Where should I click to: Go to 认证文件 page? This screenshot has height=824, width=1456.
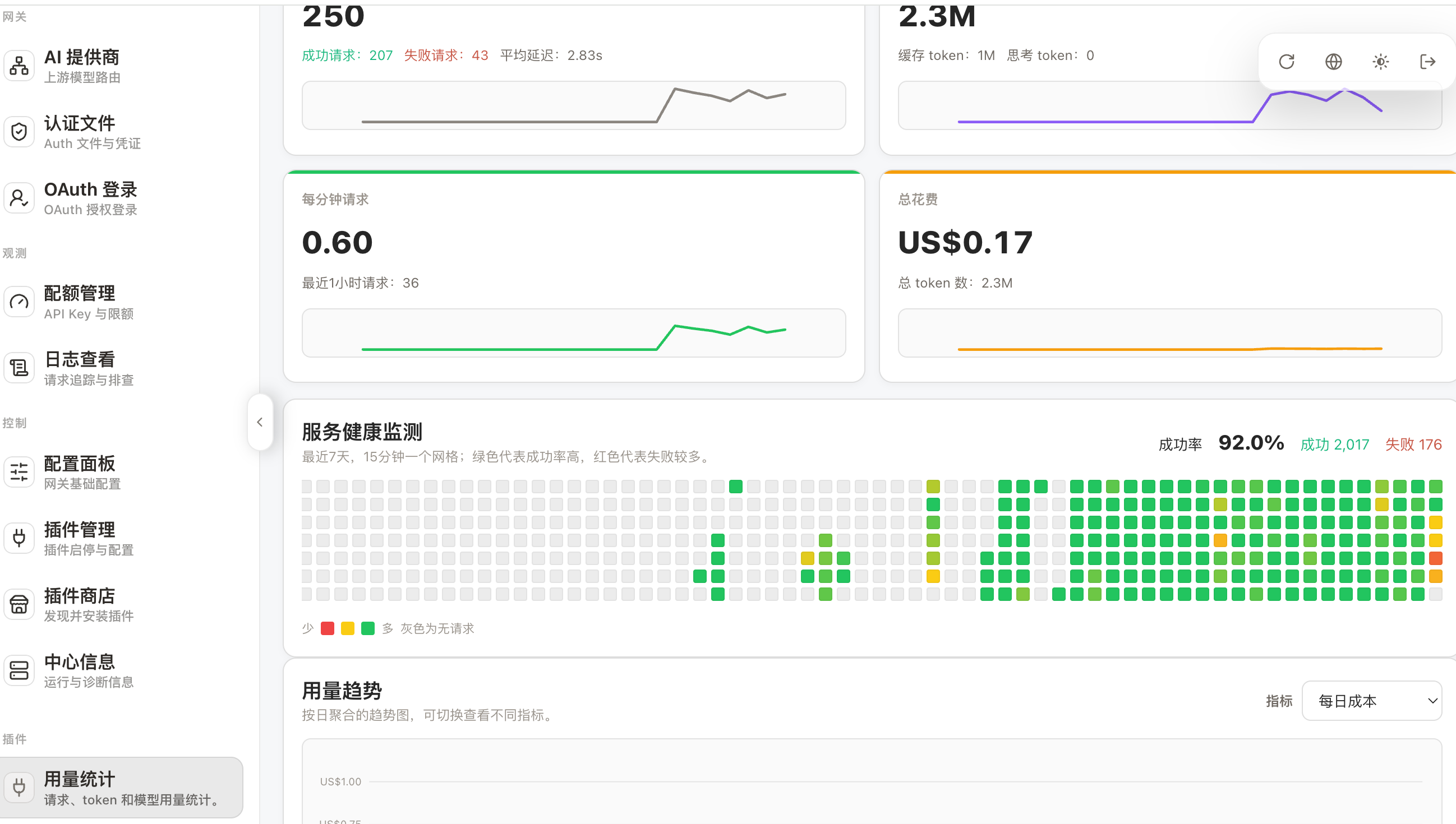[122, 132]
